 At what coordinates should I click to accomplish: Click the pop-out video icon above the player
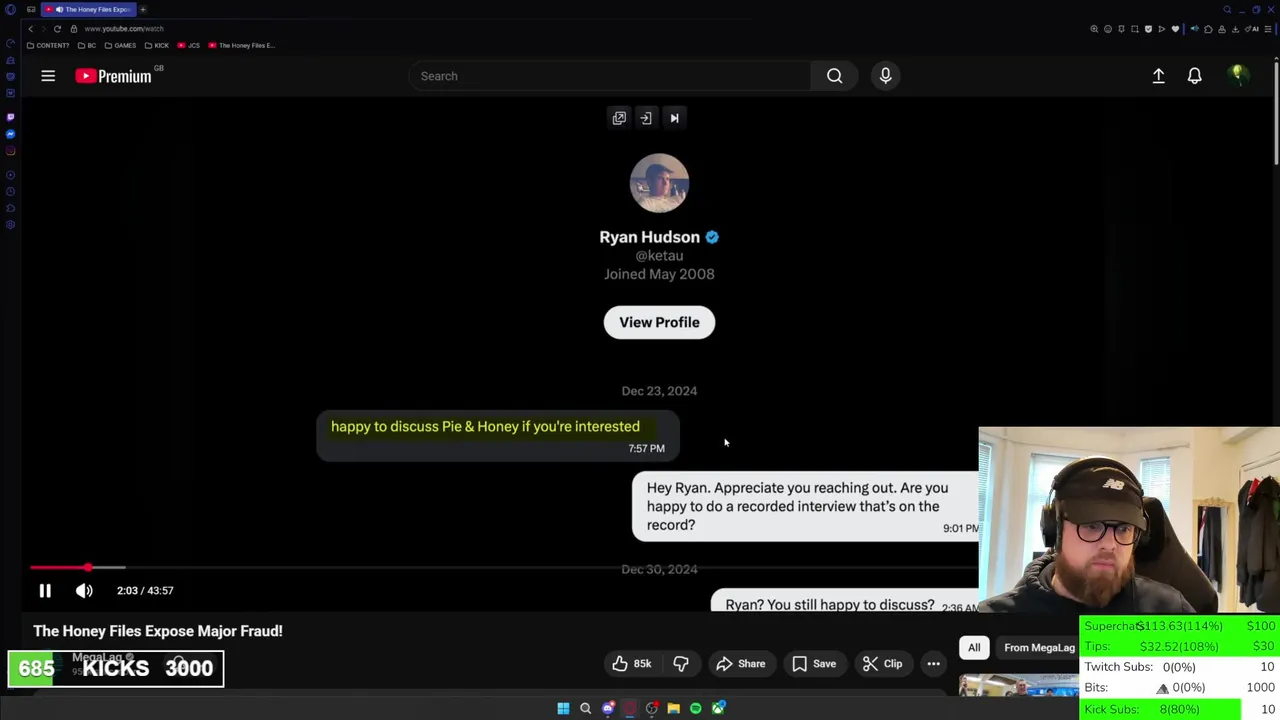tap(619, 118)
